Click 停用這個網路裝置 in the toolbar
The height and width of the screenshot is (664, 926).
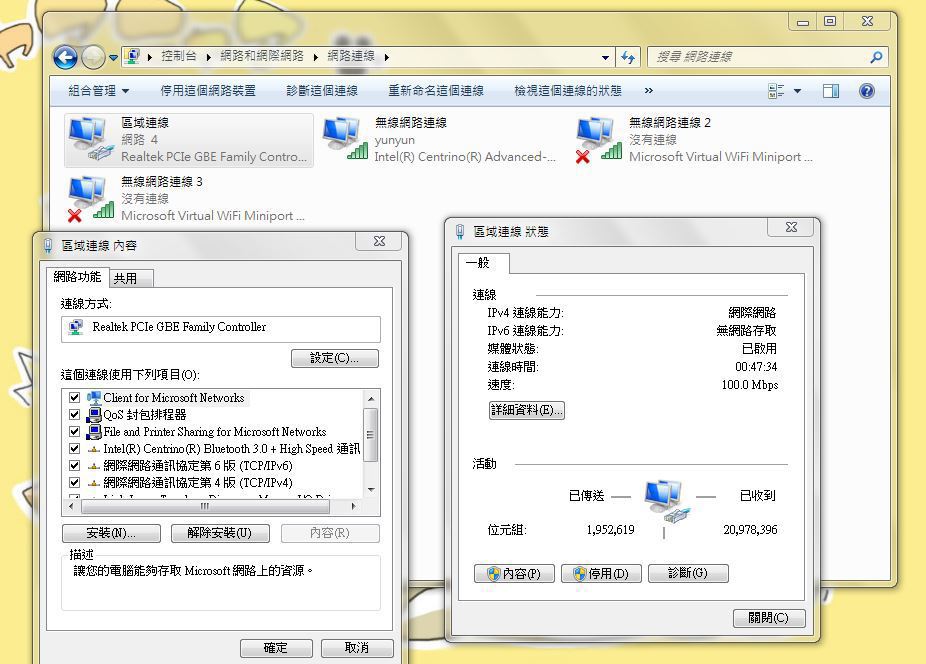click(208, 90)
